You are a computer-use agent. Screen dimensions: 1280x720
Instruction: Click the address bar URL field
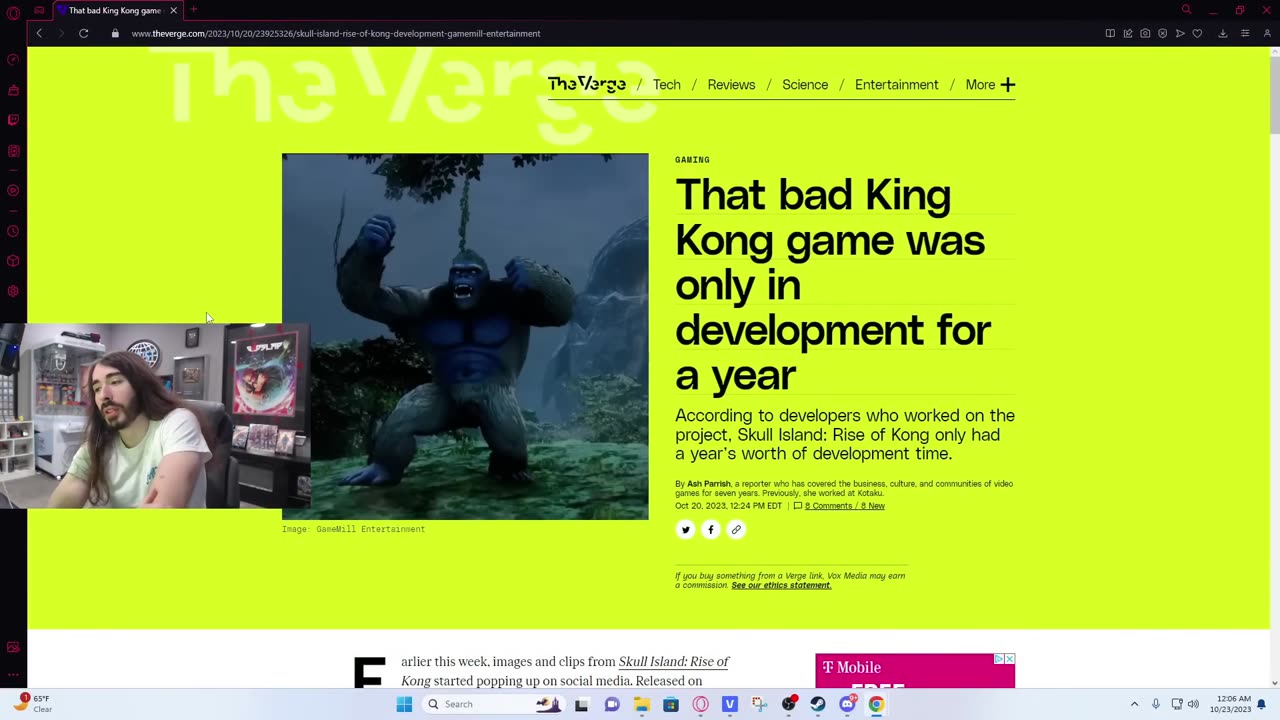pos(600,33)
